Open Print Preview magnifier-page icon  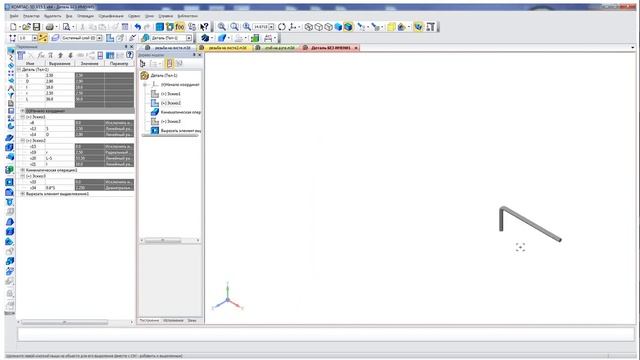pyautogui.click(x=66, y=27)
